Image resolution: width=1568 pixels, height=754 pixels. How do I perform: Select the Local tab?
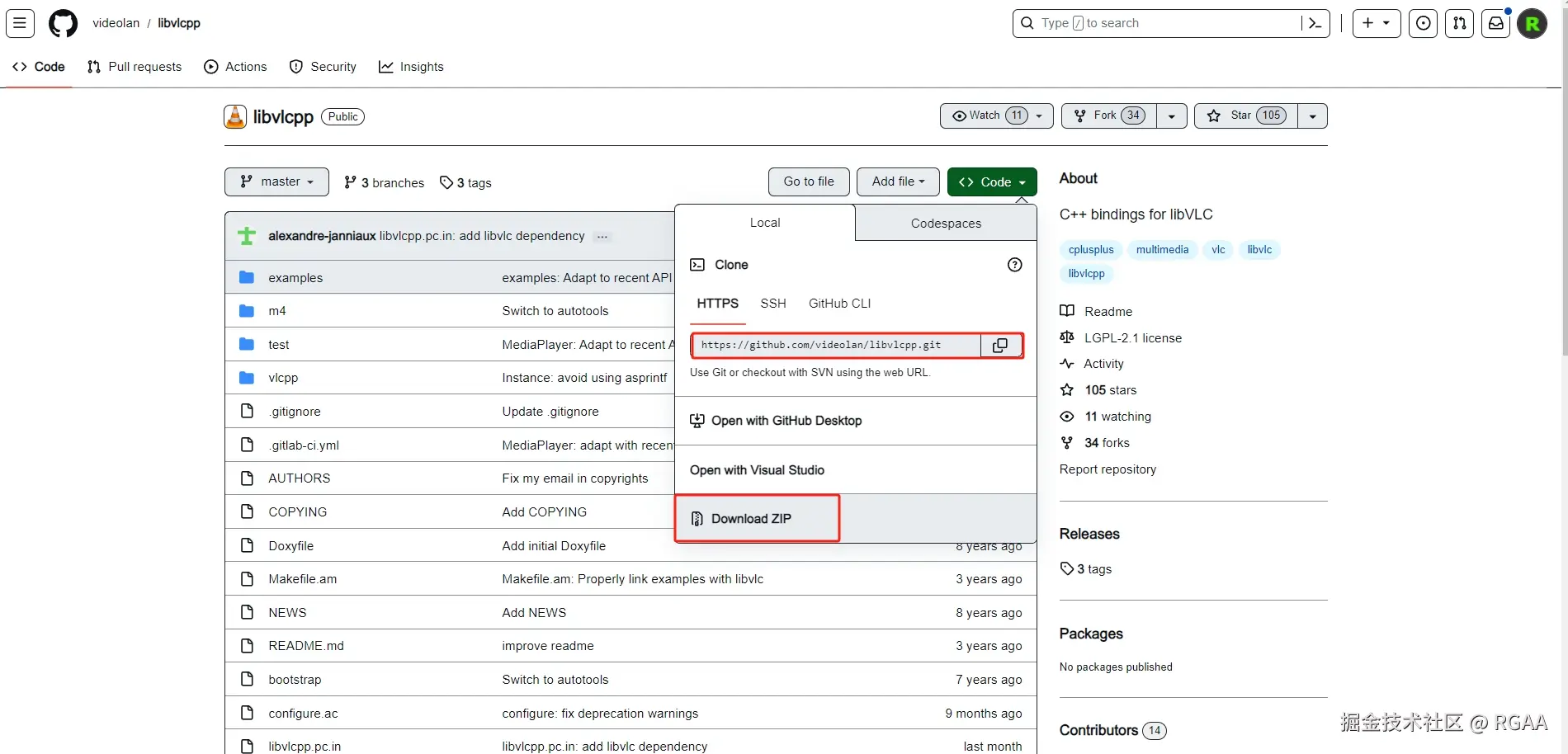[765, 223]
